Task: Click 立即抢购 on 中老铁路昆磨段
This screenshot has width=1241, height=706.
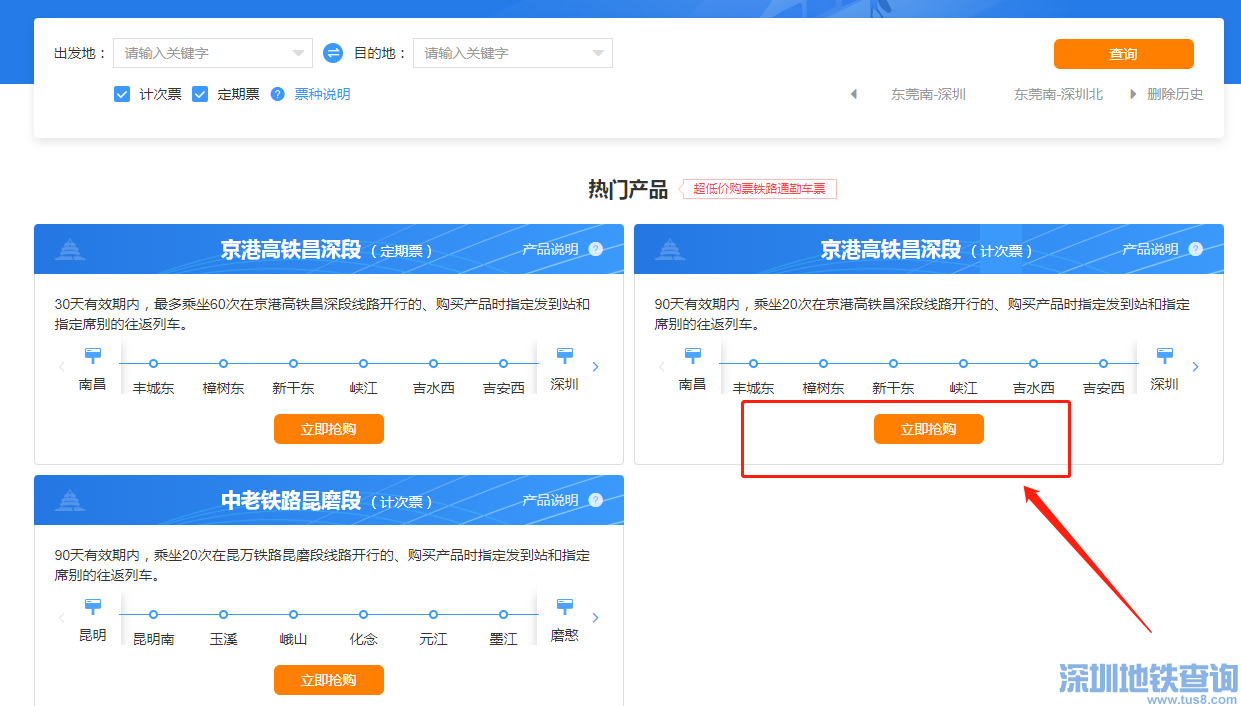Action: [329, 681]
